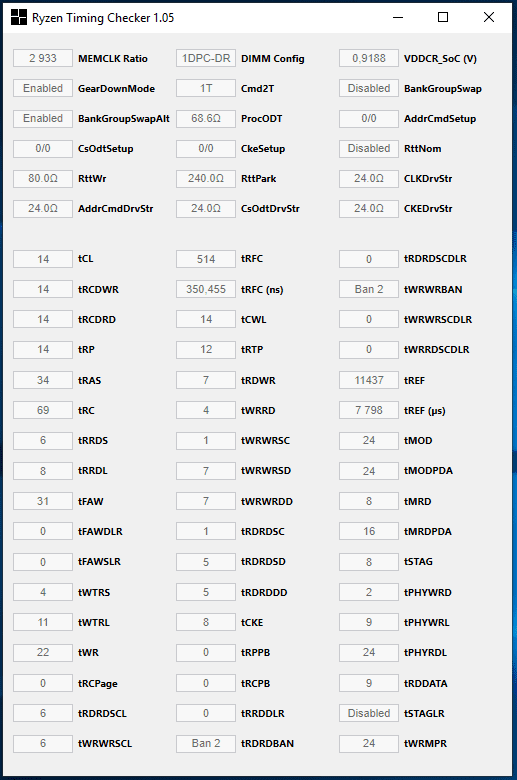
Task: Click the BankGroupSwap Disabled field
Action: [369, 89]
